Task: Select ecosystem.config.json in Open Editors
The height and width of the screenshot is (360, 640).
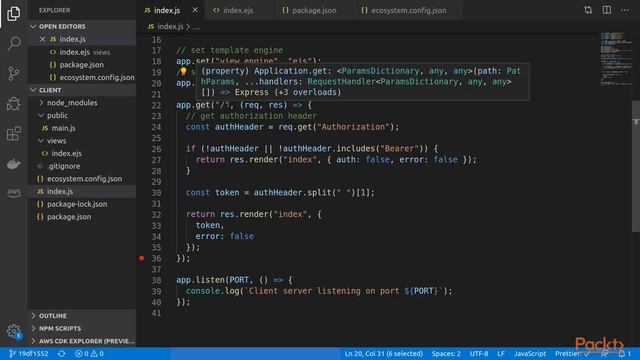Action: click(x=82, y=78)
